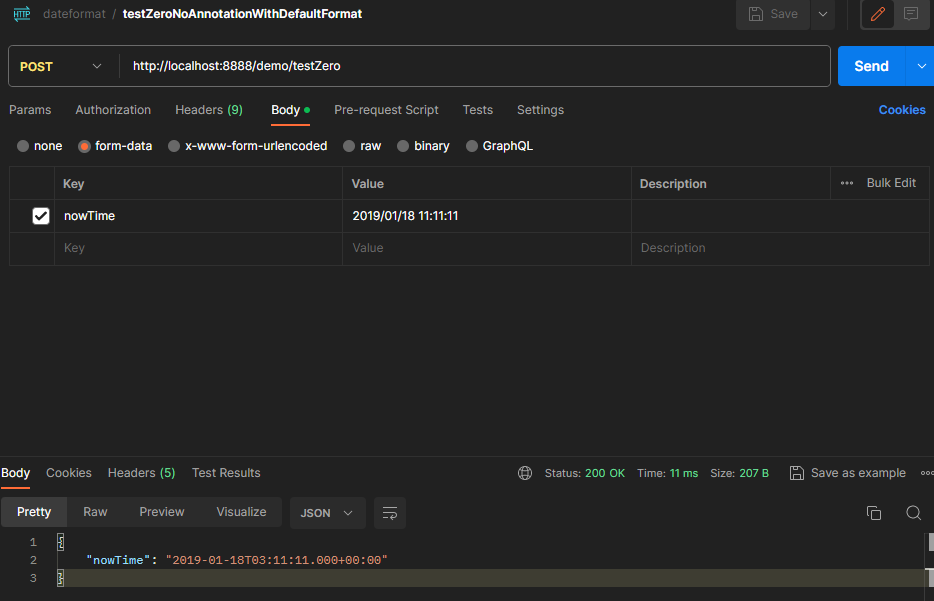Image resolution: width=934 pixels, height=601 pixels.
Task: Click the search response magnifier icon
Action: coord(913,513)
